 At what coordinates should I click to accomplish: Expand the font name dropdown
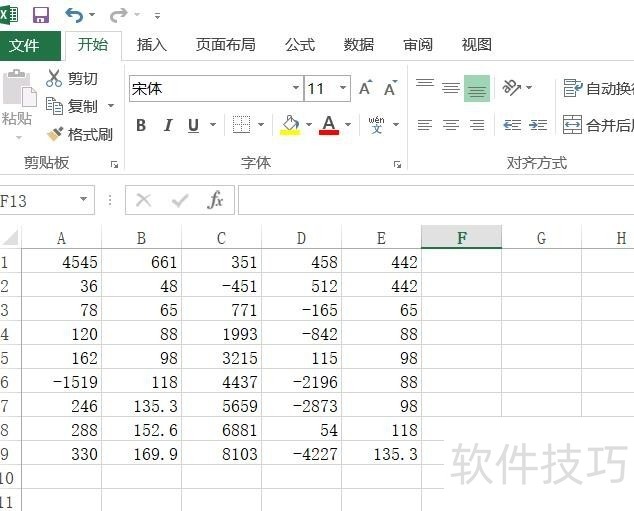point(296,88)
